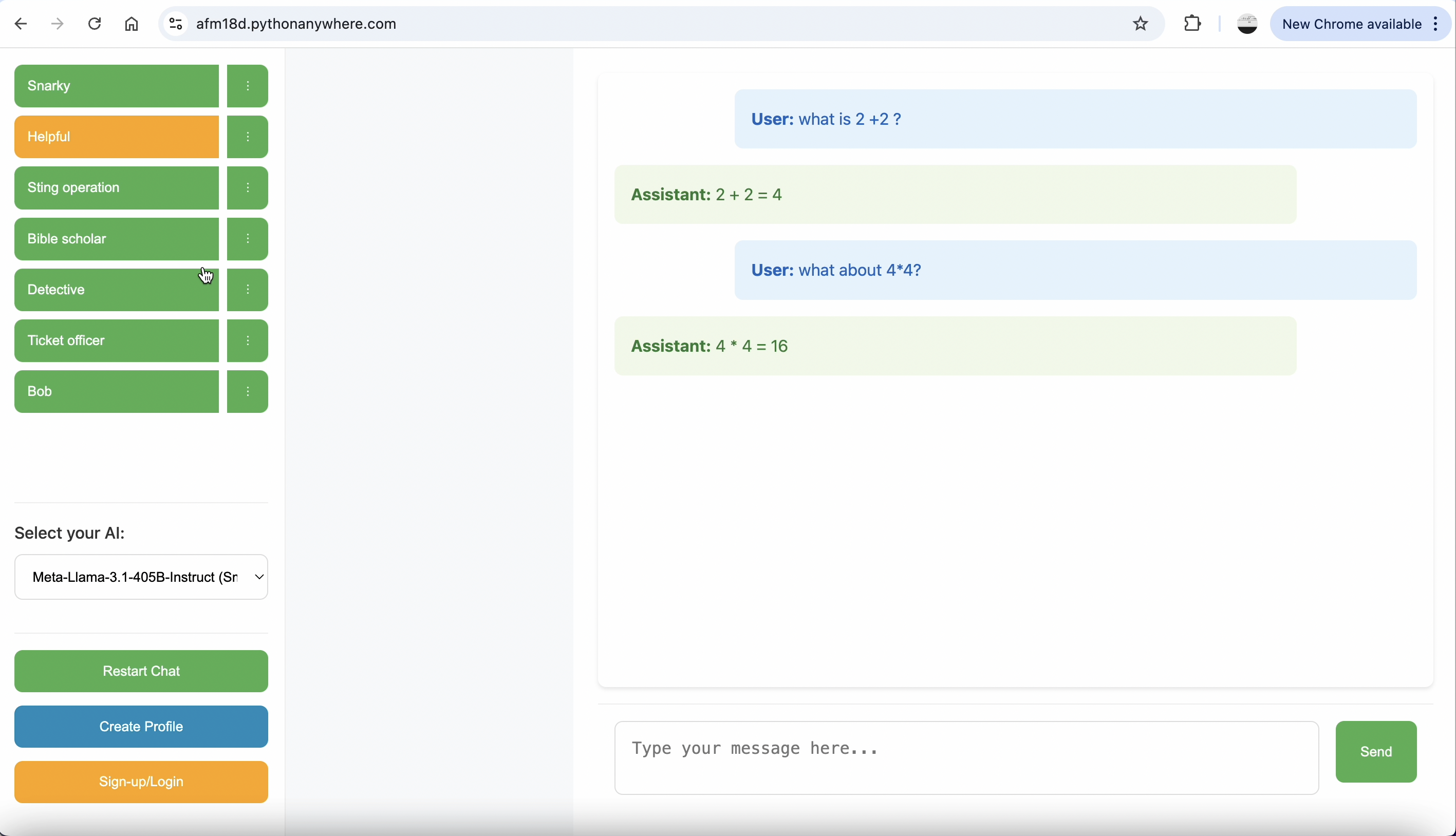Choose the Ticket officer profile
This screenshot has height=836, width=1456.
[117, 340]
